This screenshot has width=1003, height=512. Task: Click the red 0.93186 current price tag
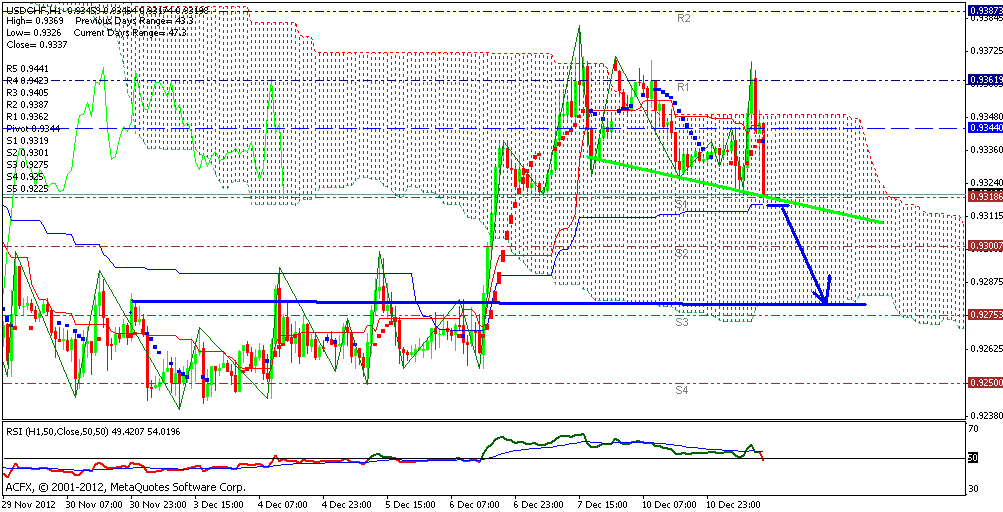click(x=983, y=196)
